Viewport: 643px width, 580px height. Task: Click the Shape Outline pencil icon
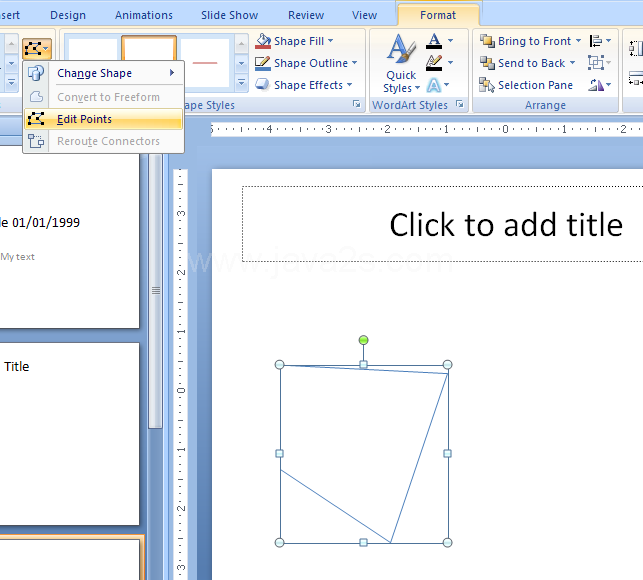[263, 63]
